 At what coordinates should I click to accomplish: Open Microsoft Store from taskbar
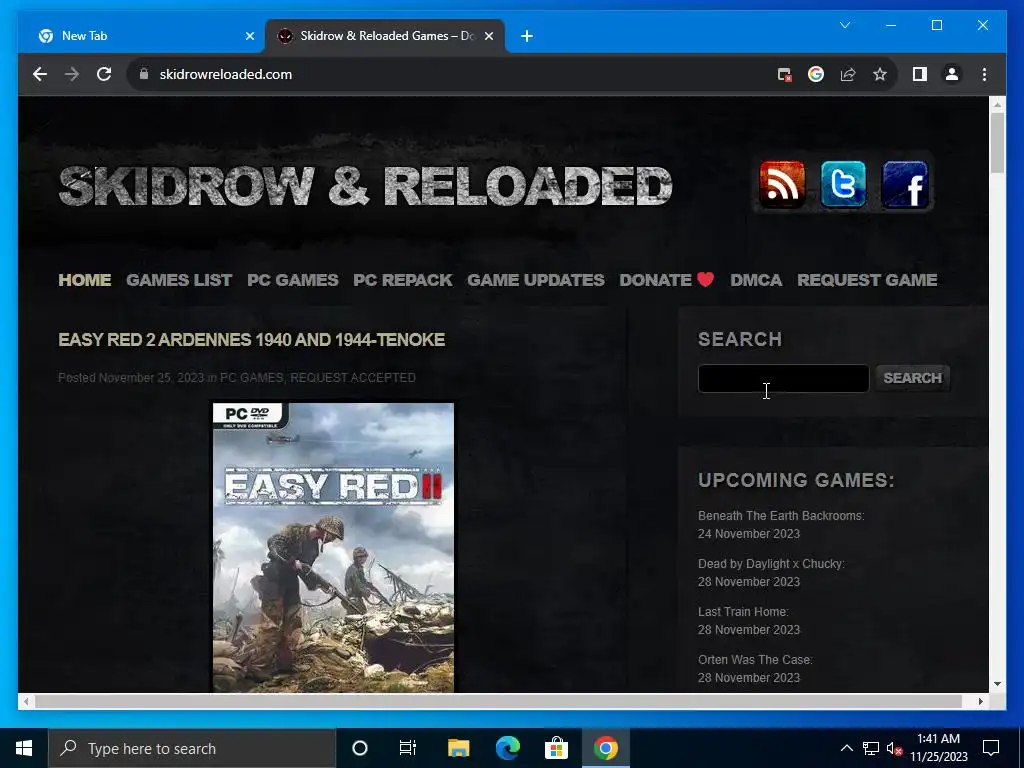click(x=556, y=748)
